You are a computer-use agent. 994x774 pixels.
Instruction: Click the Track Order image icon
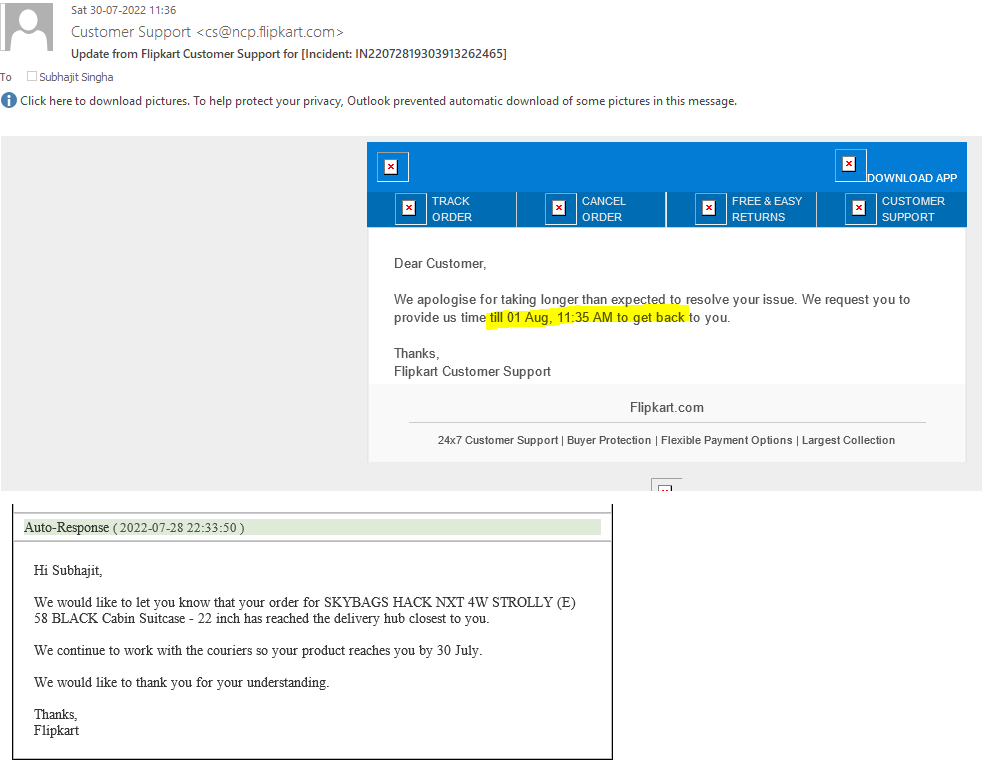tap(410, 209)
